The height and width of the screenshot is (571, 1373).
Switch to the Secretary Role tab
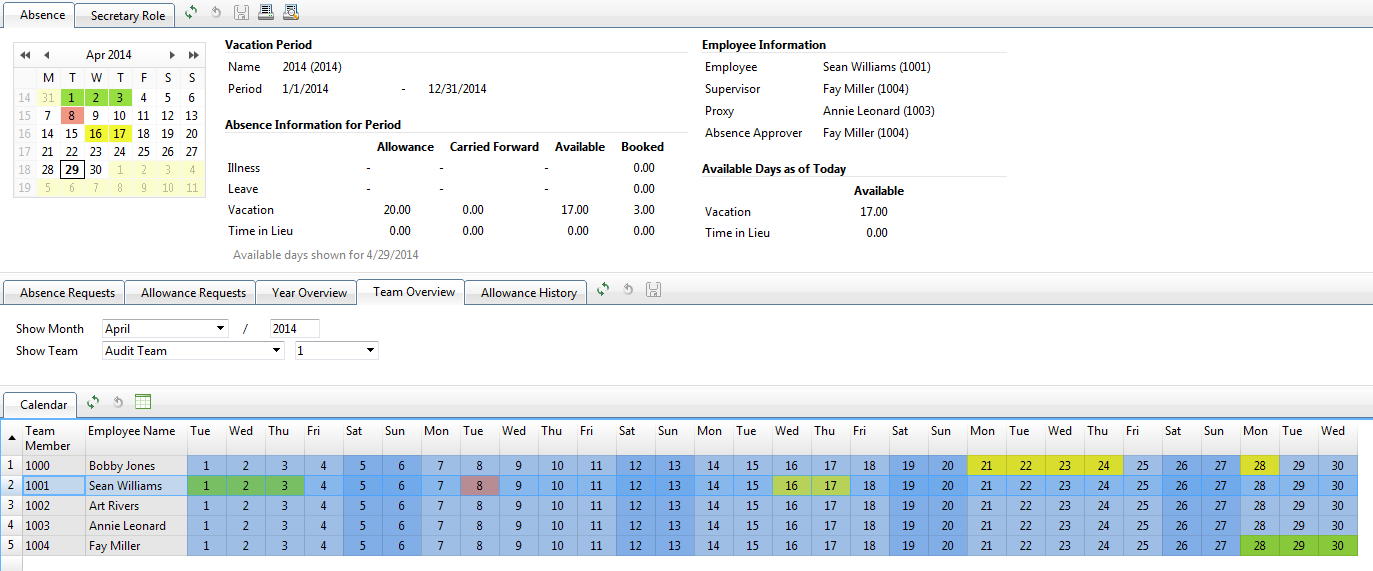[127, 15]
